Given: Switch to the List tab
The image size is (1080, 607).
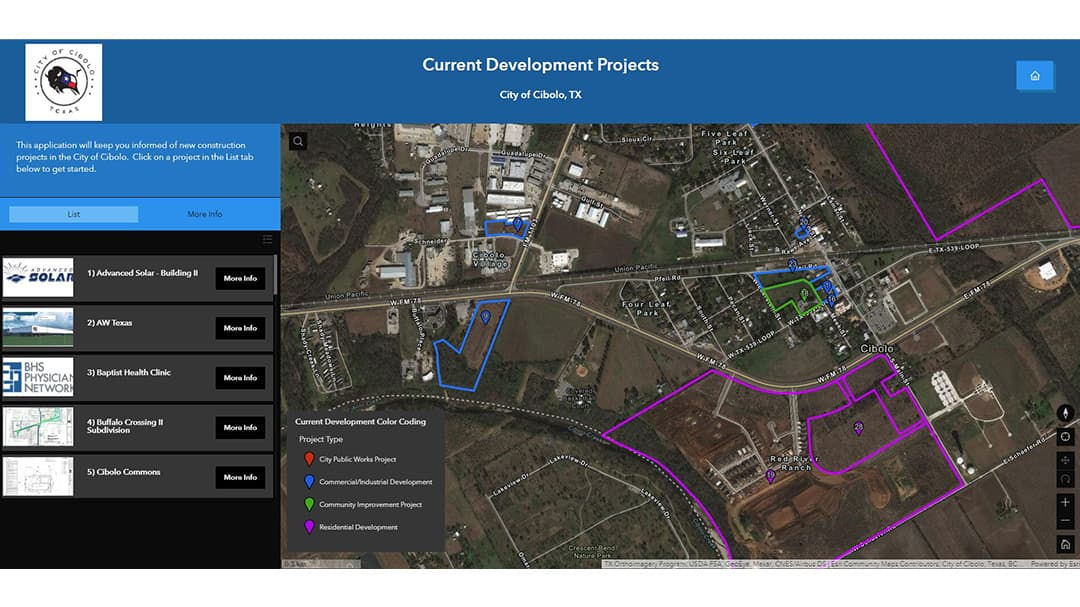Looking at the screenshot, I should coord(72,213).
